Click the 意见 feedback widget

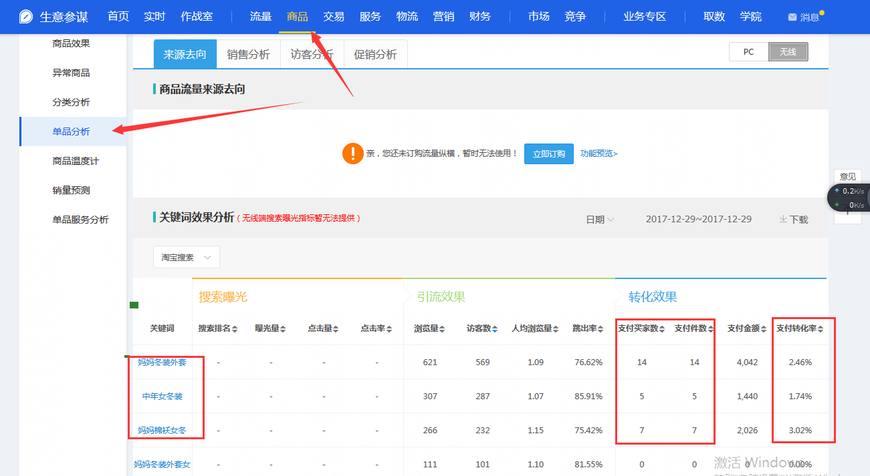pos(847,176)
